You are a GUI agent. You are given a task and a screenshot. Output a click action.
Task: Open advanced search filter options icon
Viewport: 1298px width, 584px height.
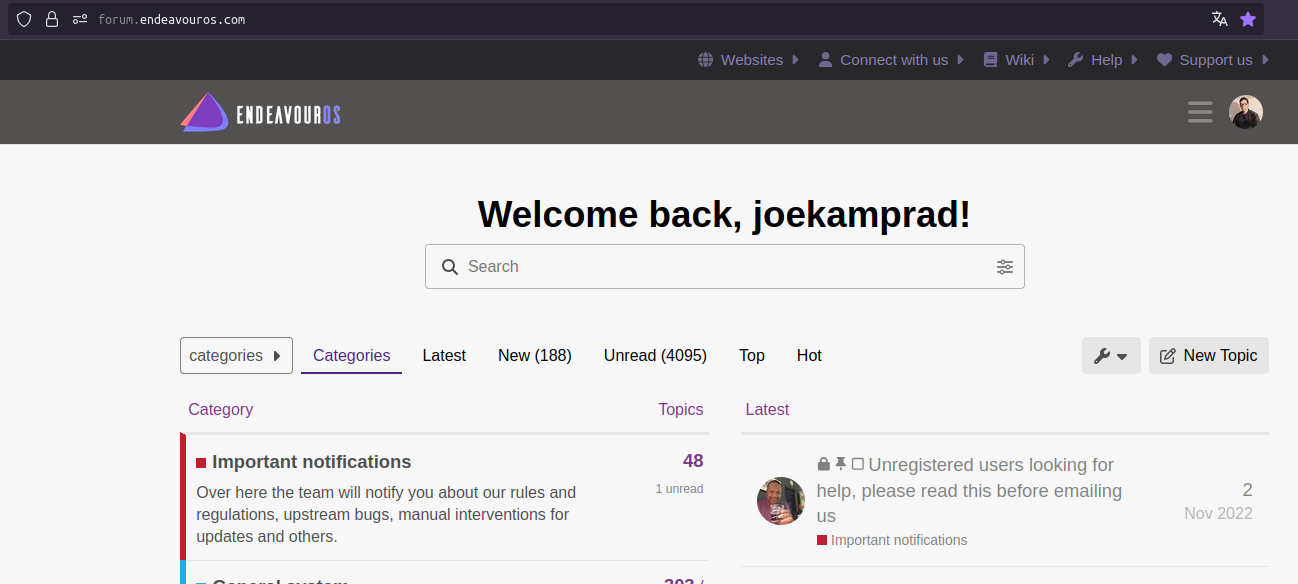pyautogui.click(x=1004, y=267)
